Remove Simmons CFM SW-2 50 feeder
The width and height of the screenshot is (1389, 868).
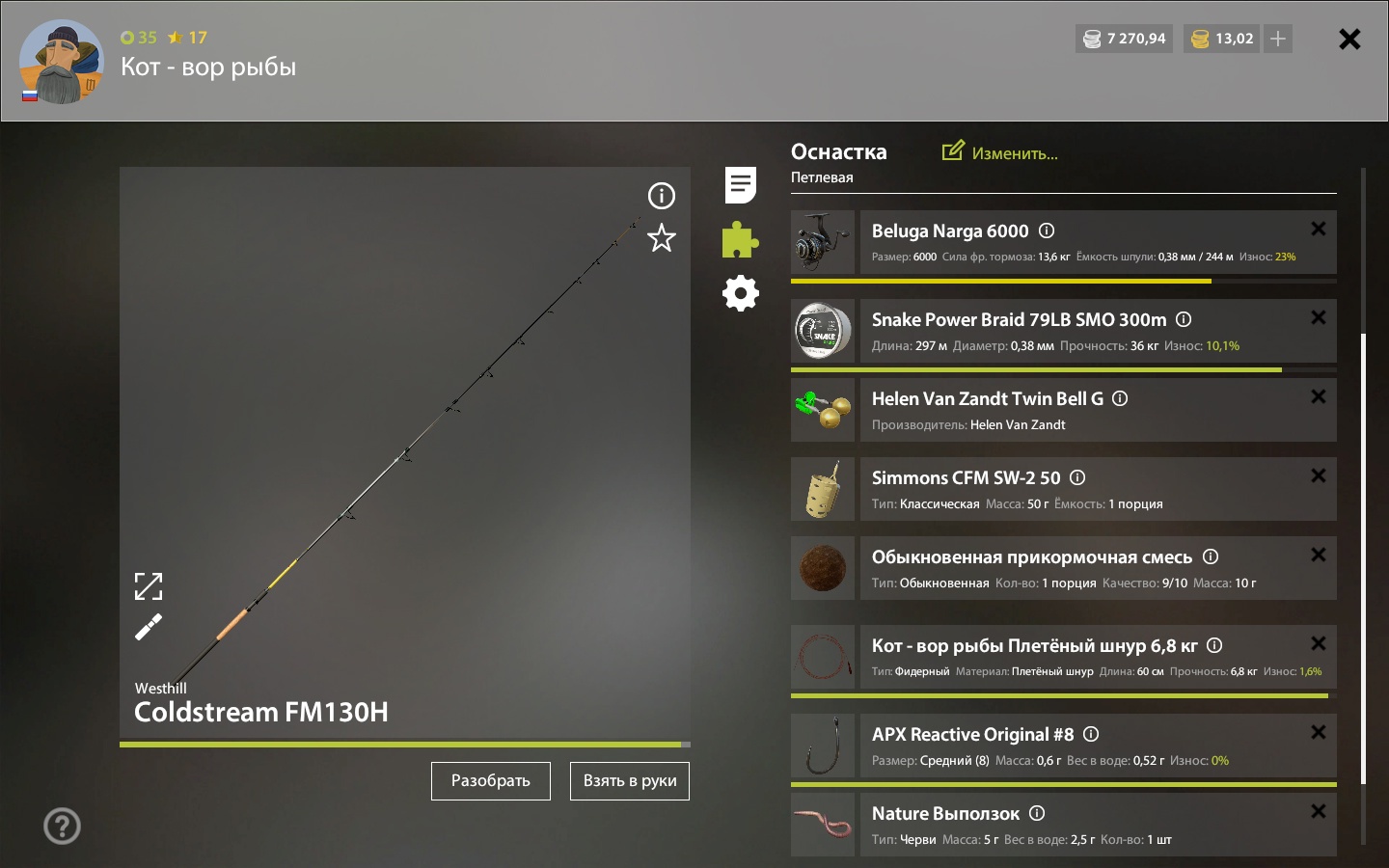[1319, 475]
